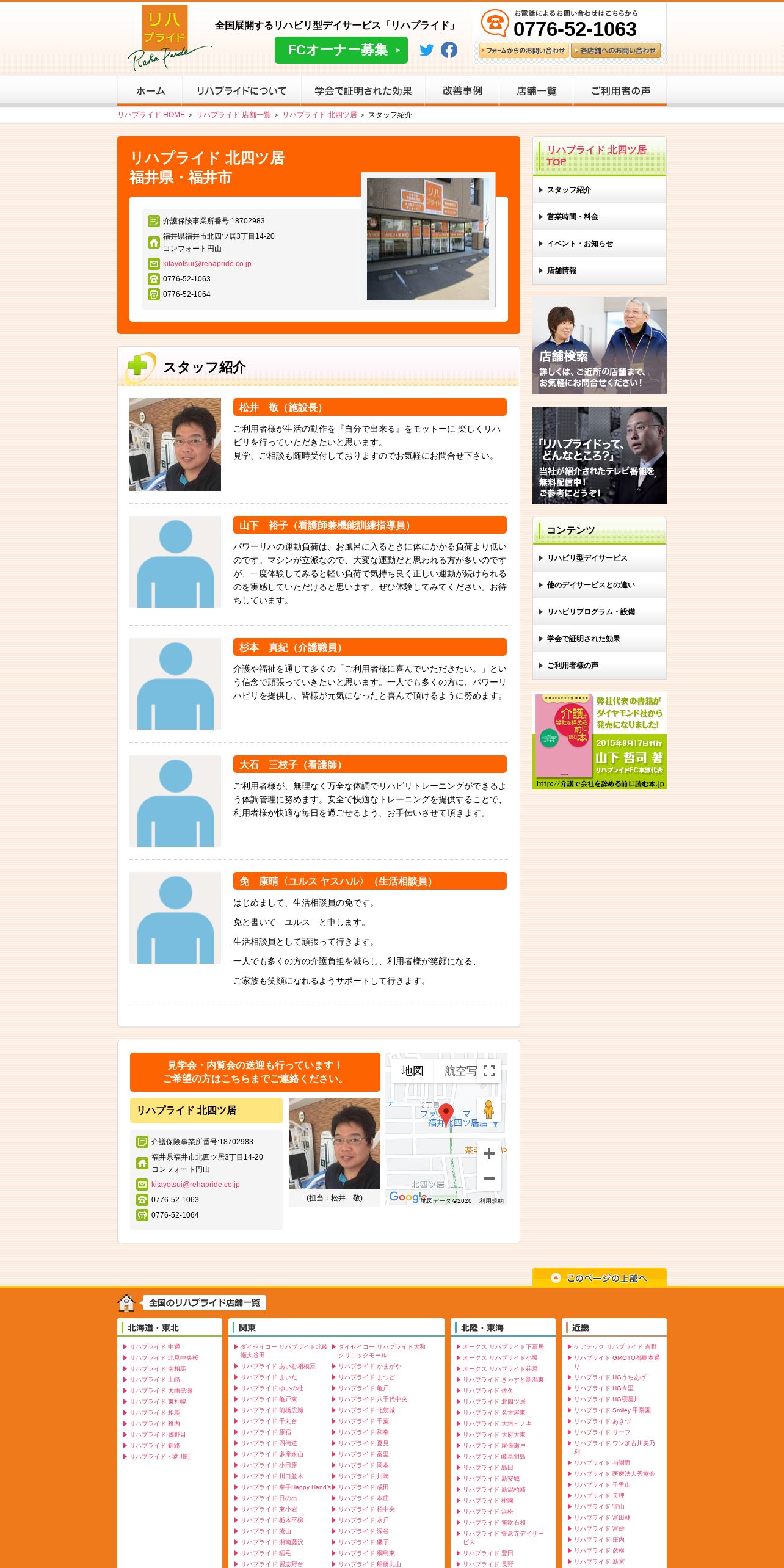Screen dimensions: 784x1568
Task: Click the avatar placeholder for 免 康晴
Action: click(175, 918)
